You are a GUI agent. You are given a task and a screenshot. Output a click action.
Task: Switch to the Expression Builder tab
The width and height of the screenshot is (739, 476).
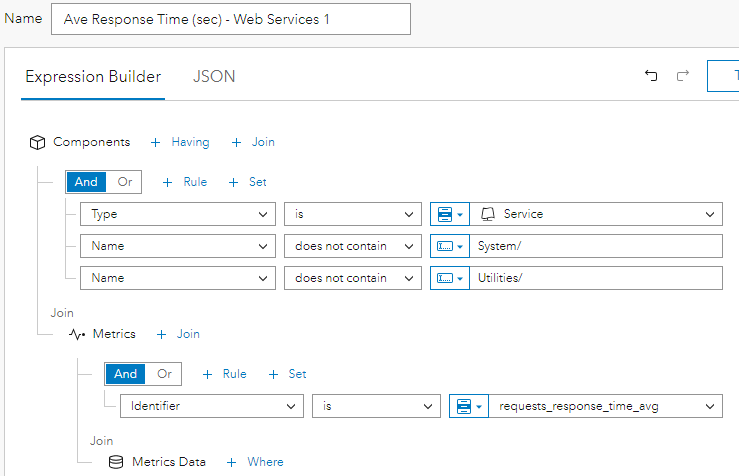click(x=93, y=76)
